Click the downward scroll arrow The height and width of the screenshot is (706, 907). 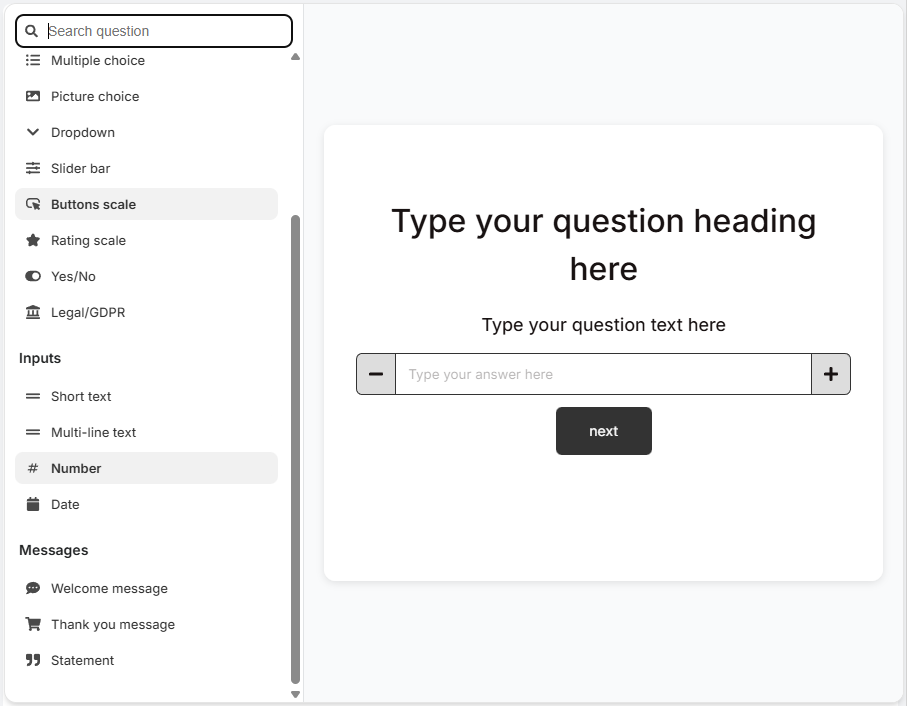[x=295, y=693]
